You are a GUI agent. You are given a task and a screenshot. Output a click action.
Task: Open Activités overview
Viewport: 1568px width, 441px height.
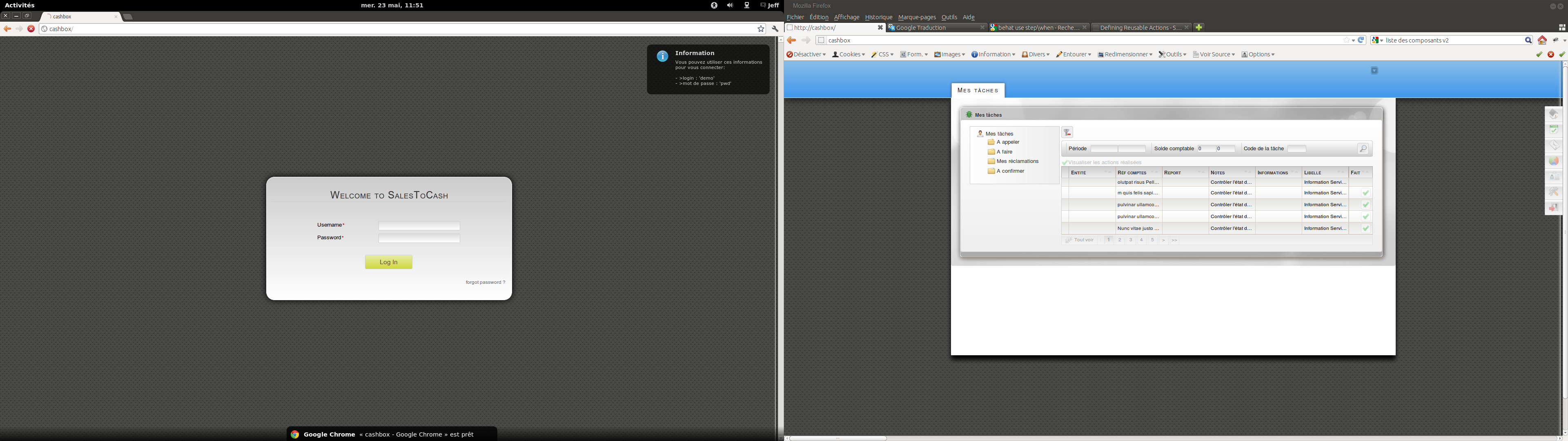coord(20,5)
